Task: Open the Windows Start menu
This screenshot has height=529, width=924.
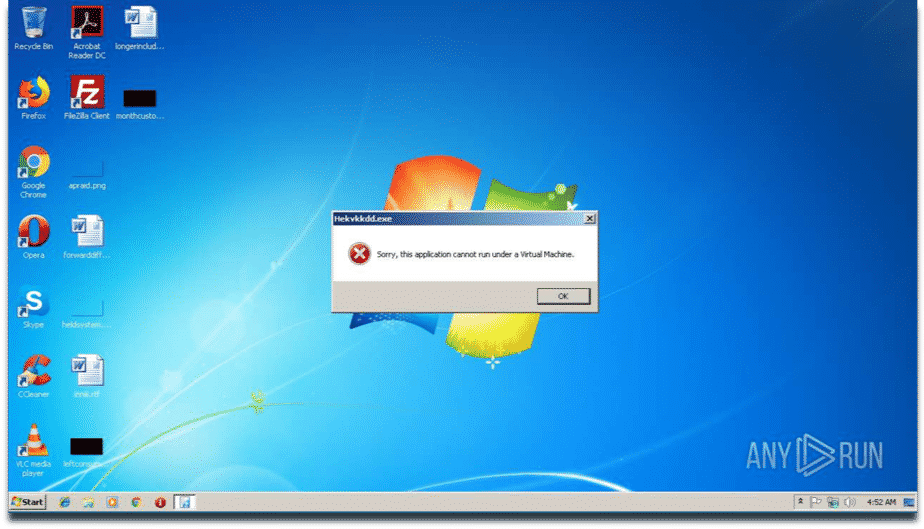Action: click(x=27, y=502)
